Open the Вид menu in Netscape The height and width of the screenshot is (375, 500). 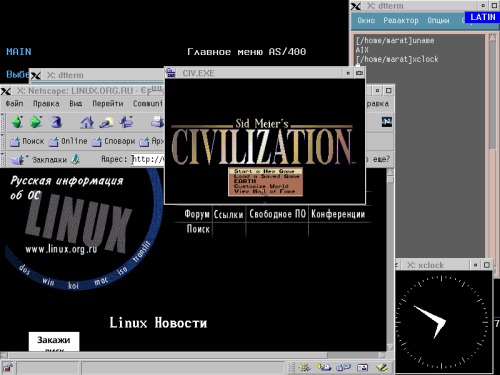tap(76, 104)
